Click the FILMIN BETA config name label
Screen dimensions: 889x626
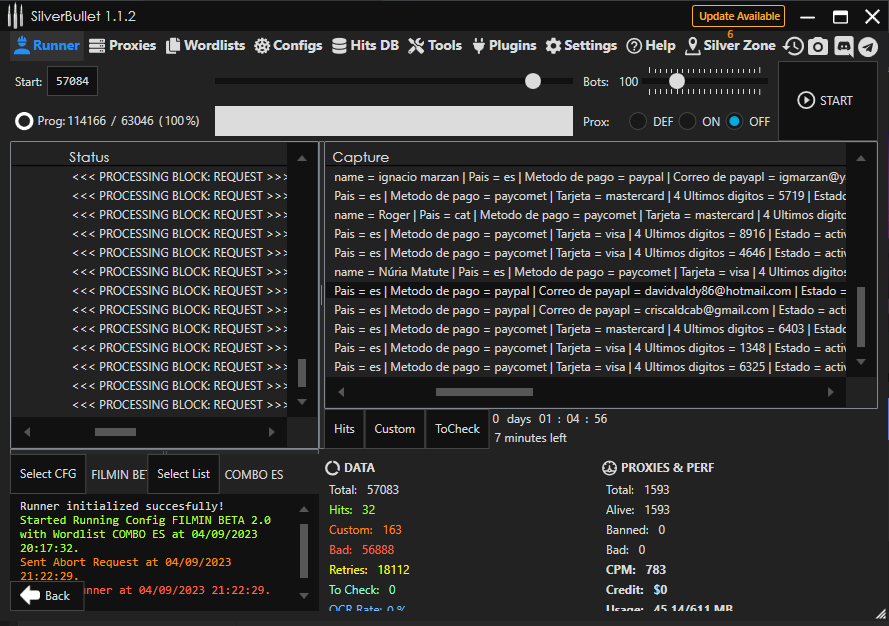pos(118,475)
